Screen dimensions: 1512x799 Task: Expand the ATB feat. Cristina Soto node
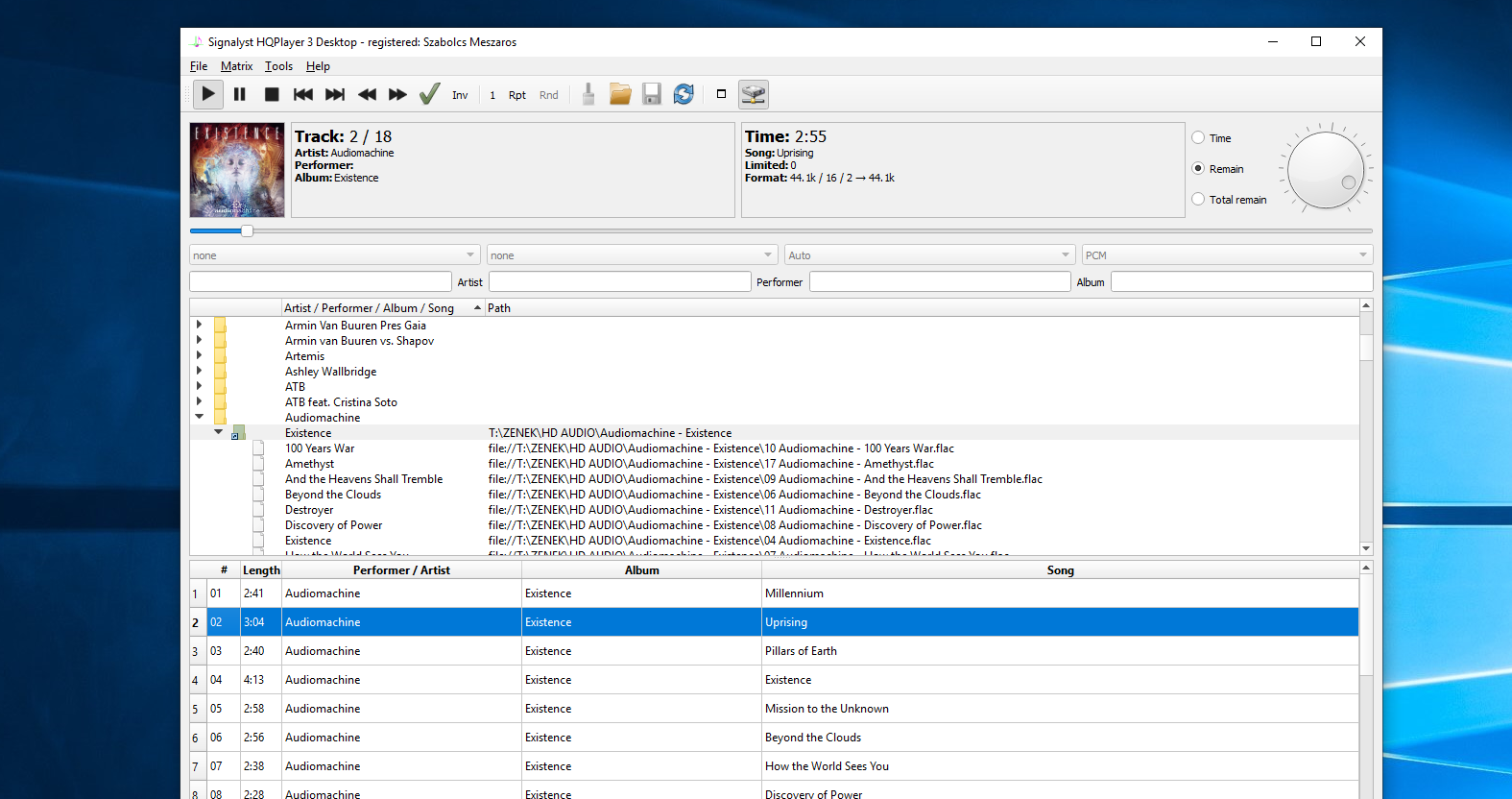[199, 401]
